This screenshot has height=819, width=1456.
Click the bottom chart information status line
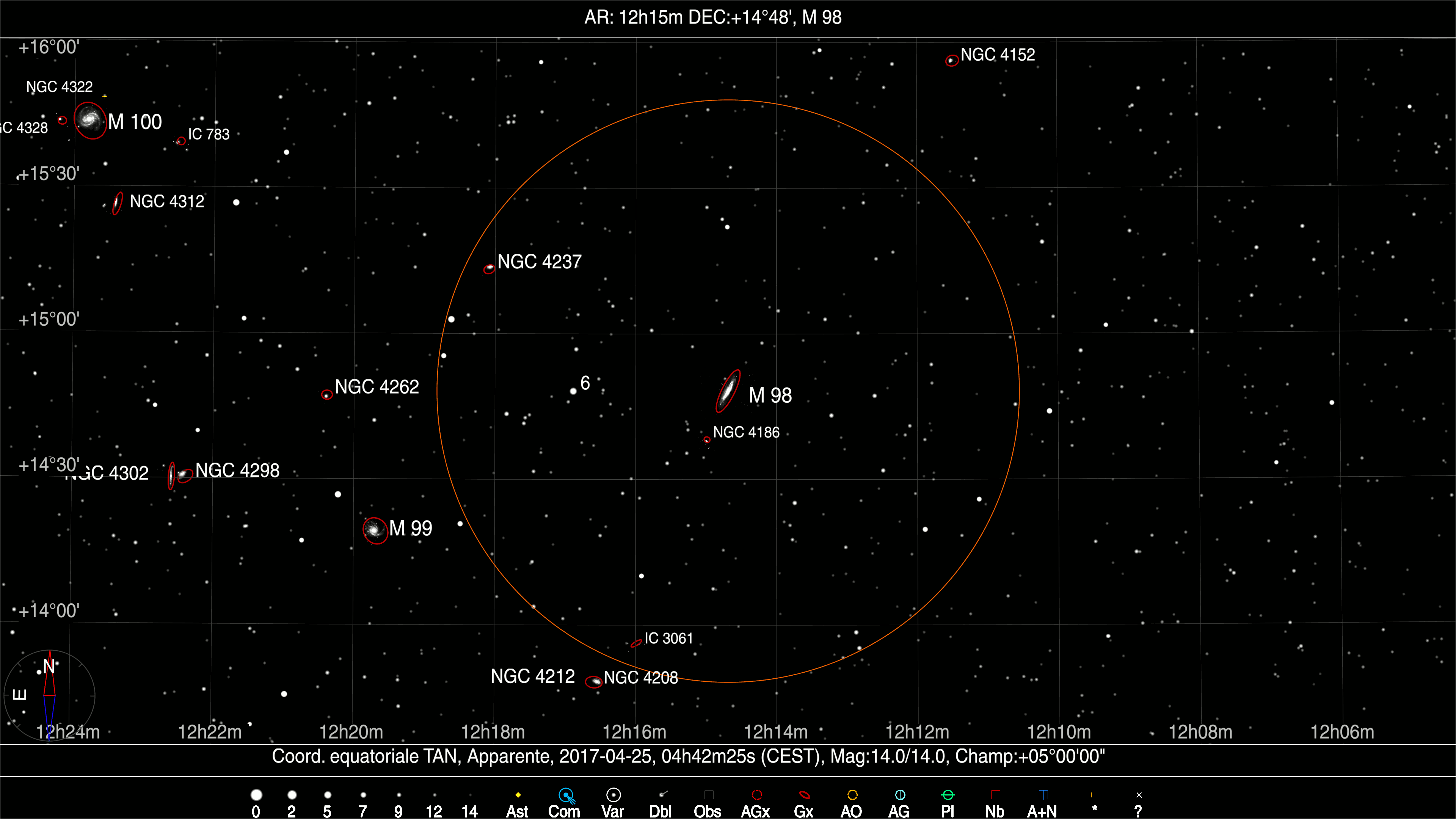(688, 756)
